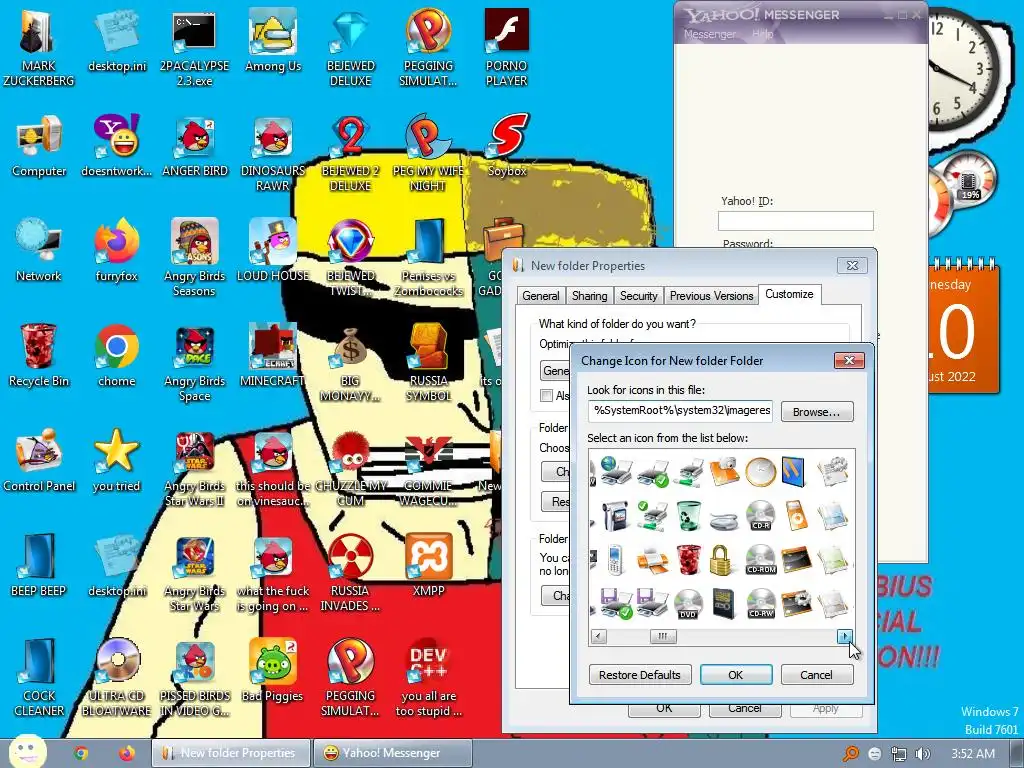Switch to the General tab
Image resolution: width=1024 pixels, height=768 pixels.
click(541, 296)
